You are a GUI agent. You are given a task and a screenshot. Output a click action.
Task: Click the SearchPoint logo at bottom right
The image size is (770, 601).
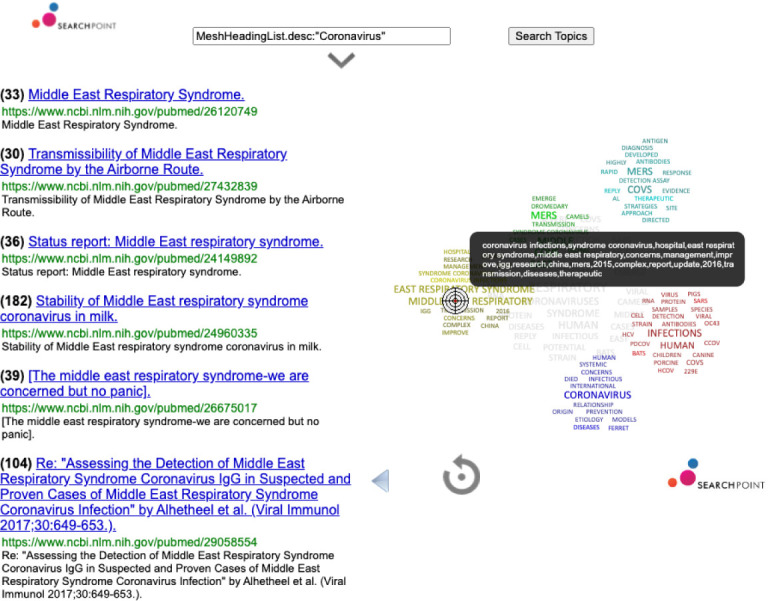click(x=716, y=475)
